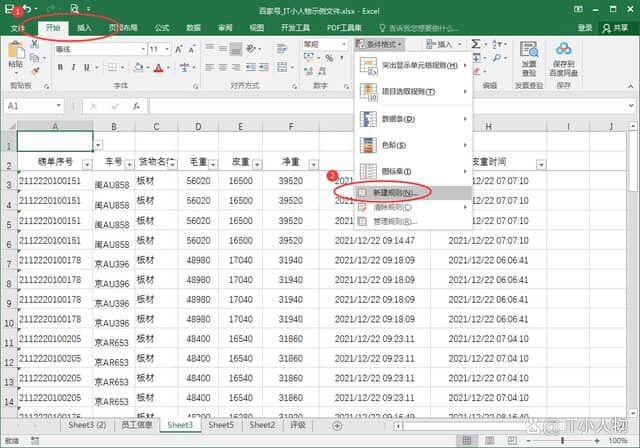Open the 净重 column filter dropdown

(313, 164)
